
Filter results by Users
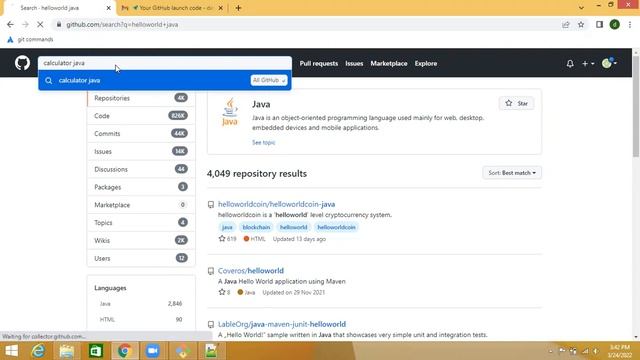(141, 258)
